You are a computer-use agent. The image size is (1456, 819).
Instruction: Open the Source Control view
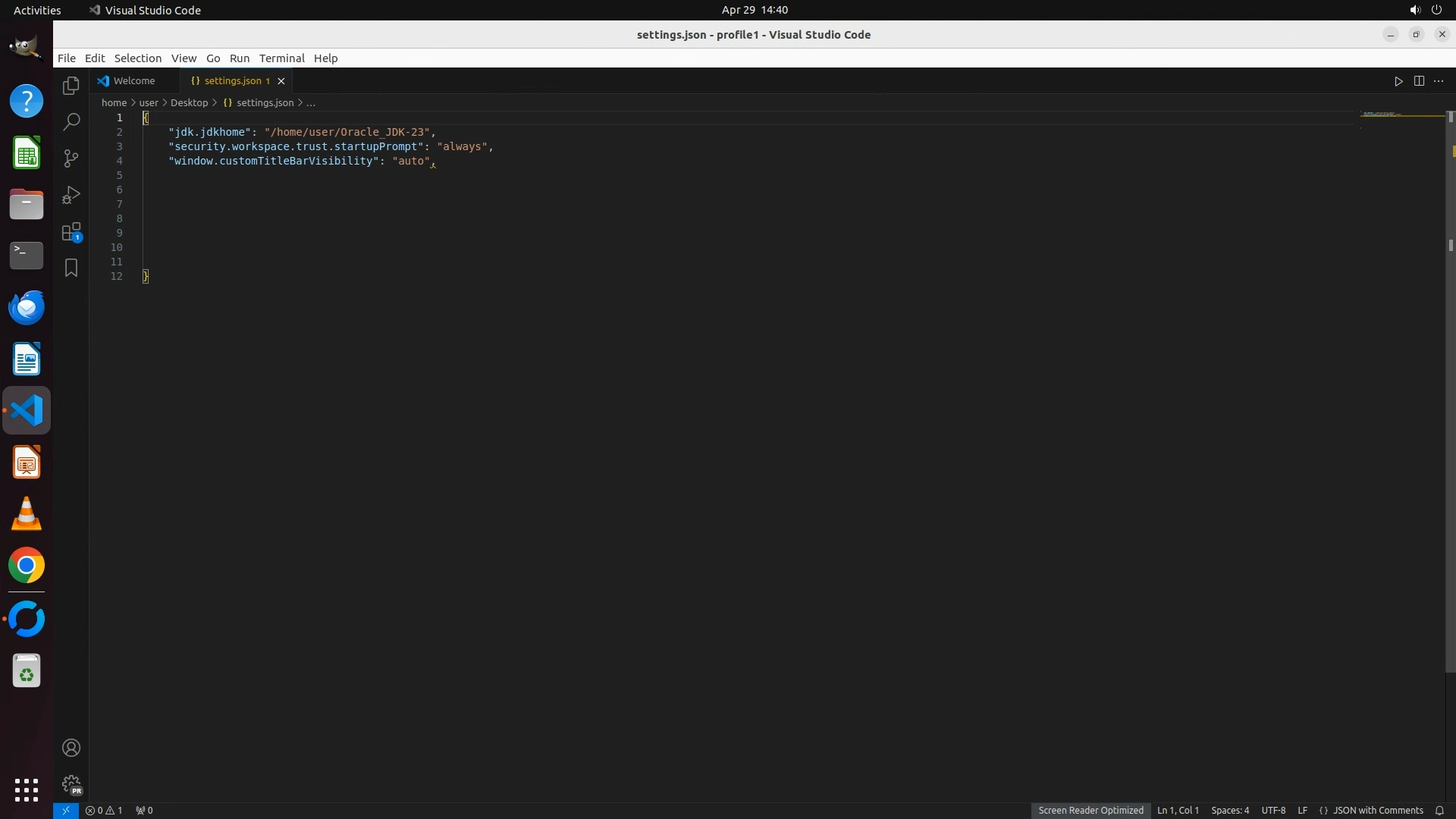point(71,158)
